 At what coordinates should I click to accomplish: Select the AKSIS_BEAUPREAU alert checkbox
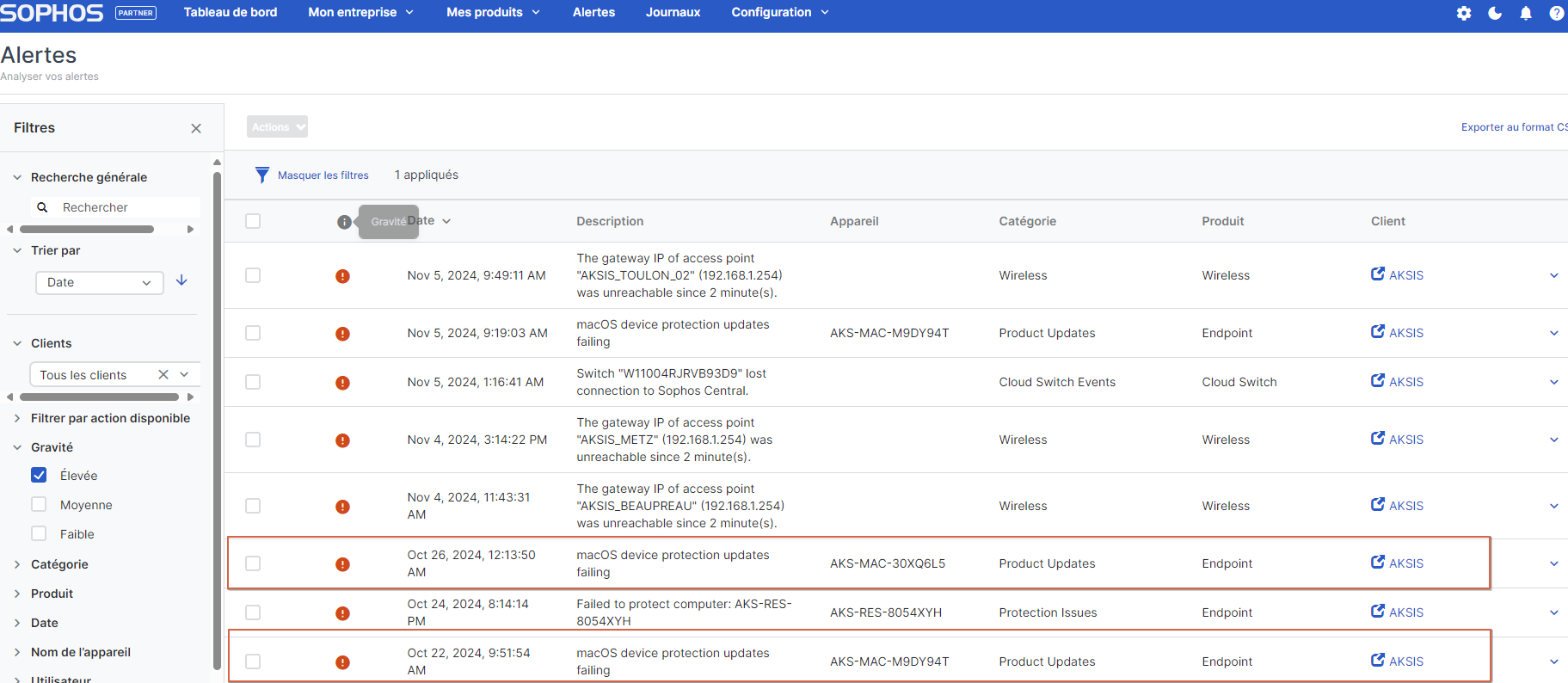pyautogui.click(x=253, y=506)
